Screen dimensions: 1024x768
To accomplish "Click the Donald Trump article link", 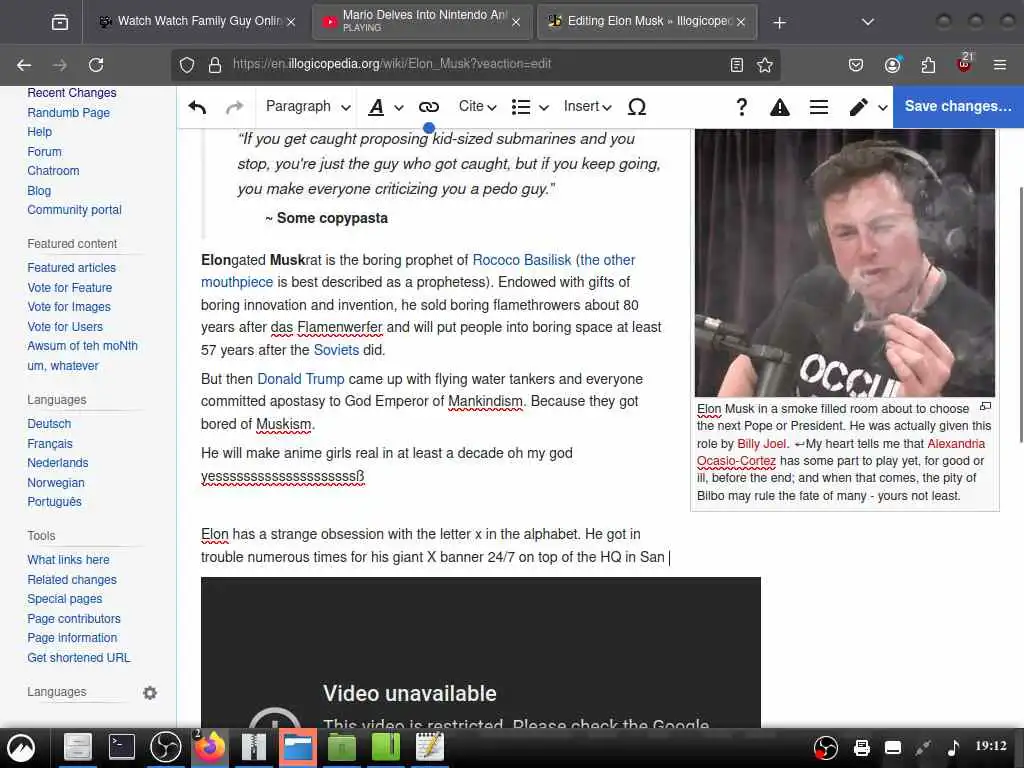I will [x=300, y=379].
